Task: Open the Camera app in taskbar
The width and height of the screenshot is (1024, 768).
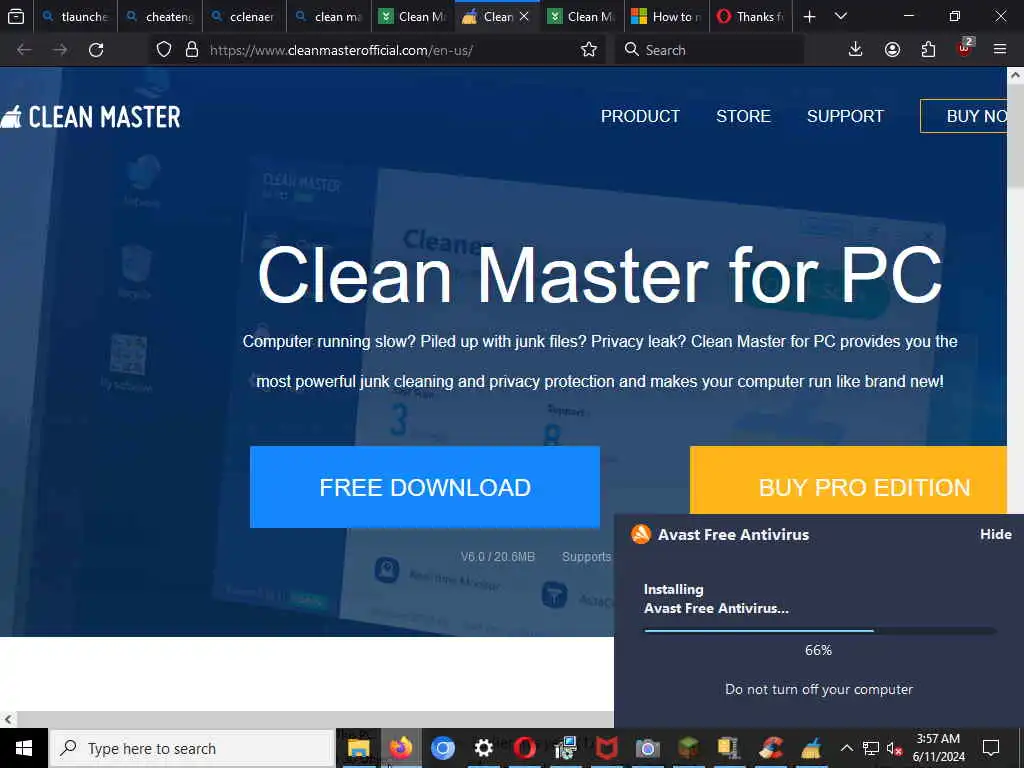Action: [x=647, y=748]
